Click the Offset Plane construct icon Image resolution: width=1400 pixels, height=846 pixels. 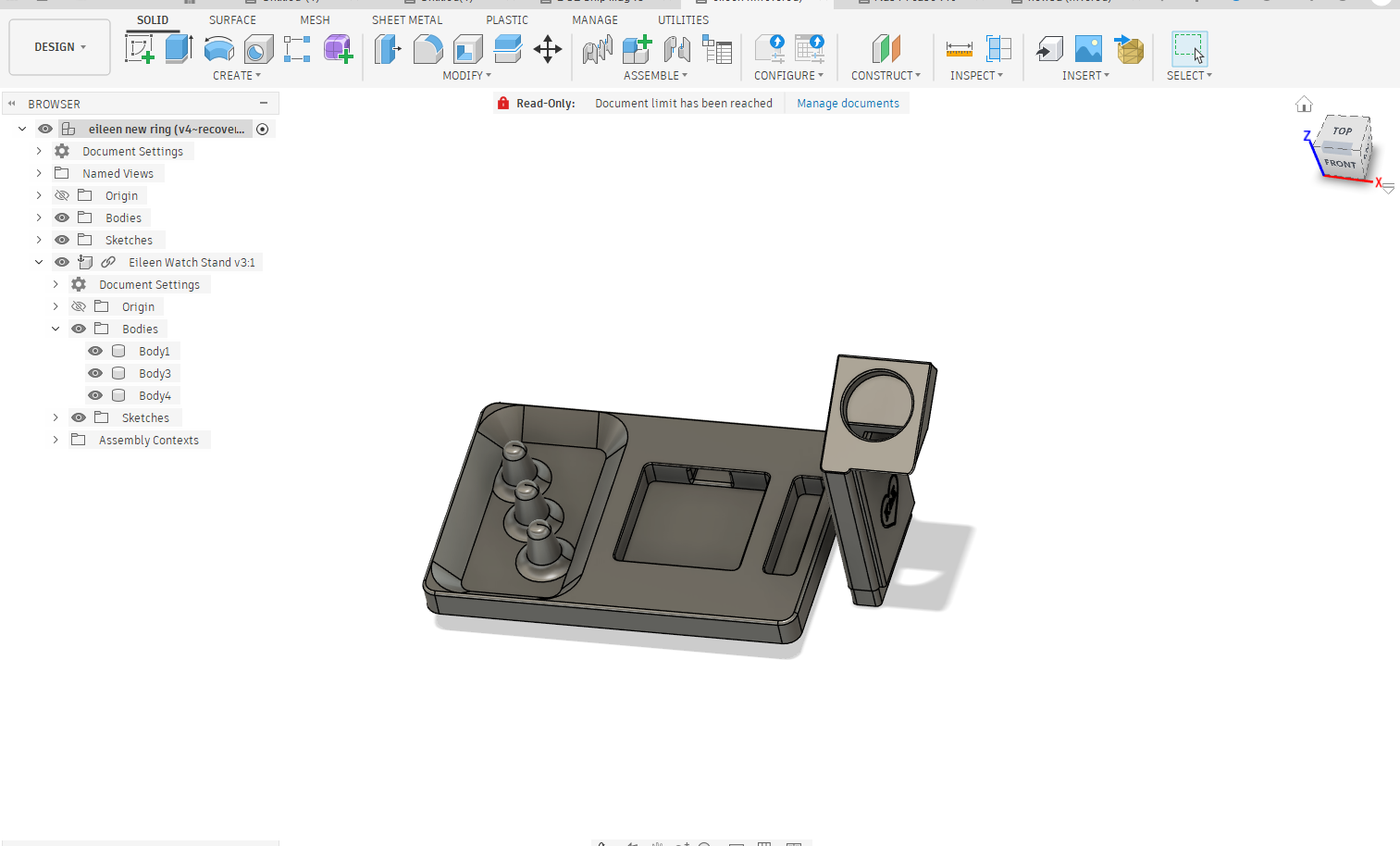pos(886,49)
